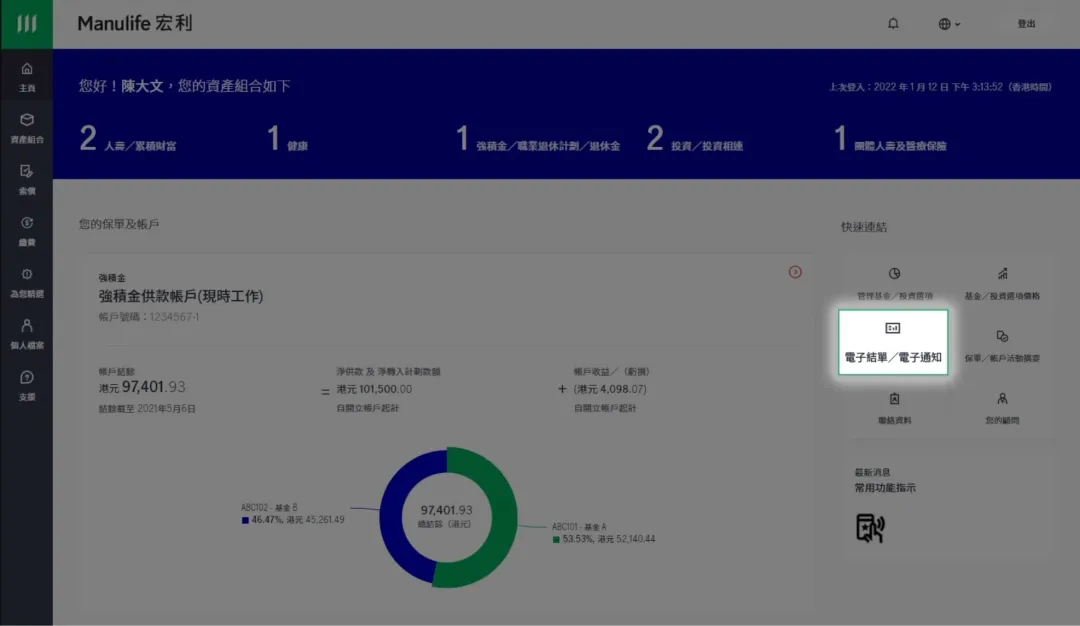The height and width of the screenshot is (626, 1080).
Task: Click the 常用功能指示 phone icon
Action: pyautogui.click(x=869, y=528)
